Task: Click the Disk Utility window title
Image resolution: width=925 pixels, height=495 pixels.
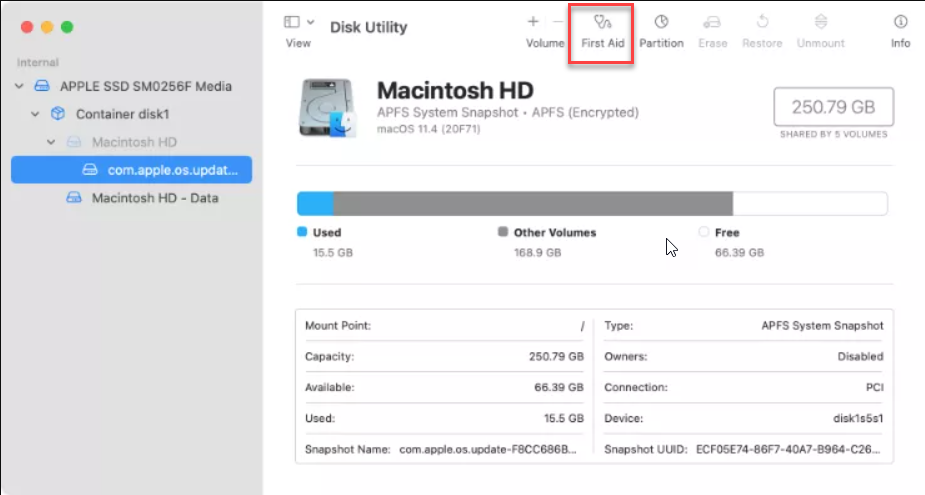Action: (x=369, y=27)
